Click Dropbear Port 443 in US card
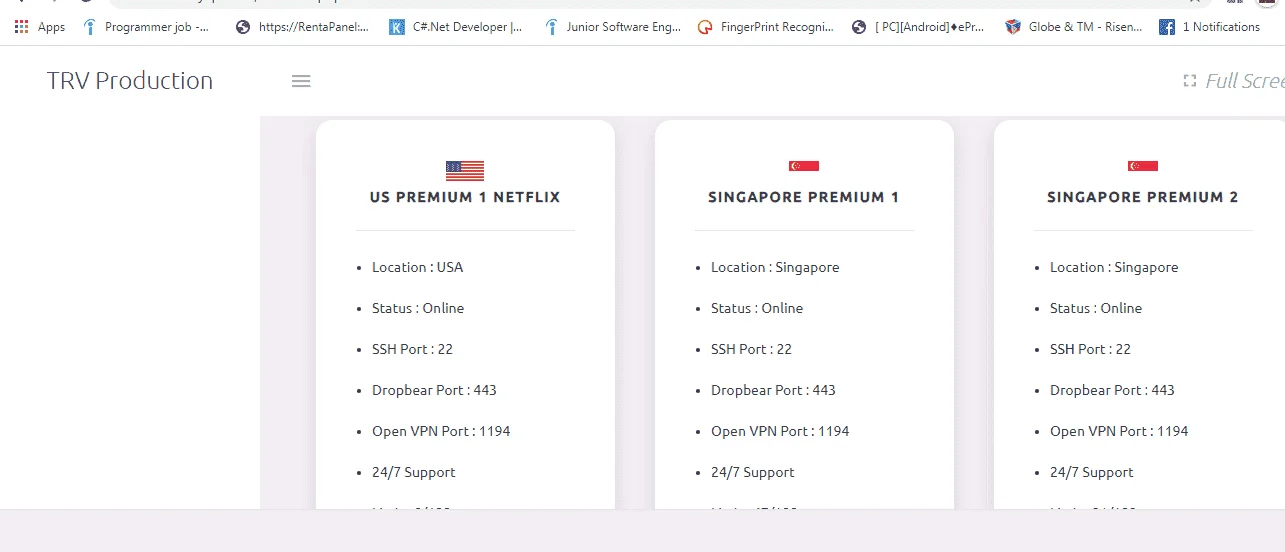The height and width of the screenshot is (552, 1285). [x=434, y=390]
